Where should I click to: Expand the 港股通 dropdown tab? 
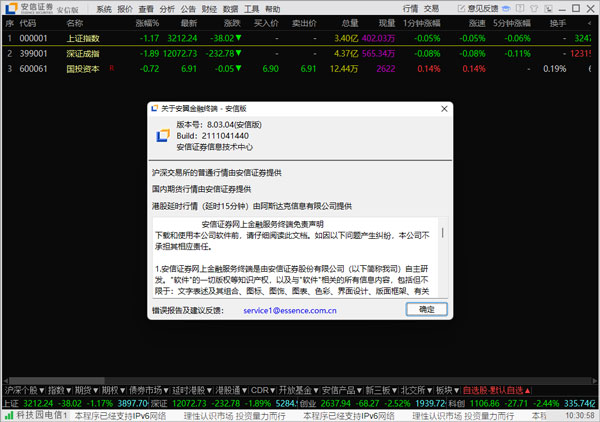pyautogui.click(x=231, y=390)
